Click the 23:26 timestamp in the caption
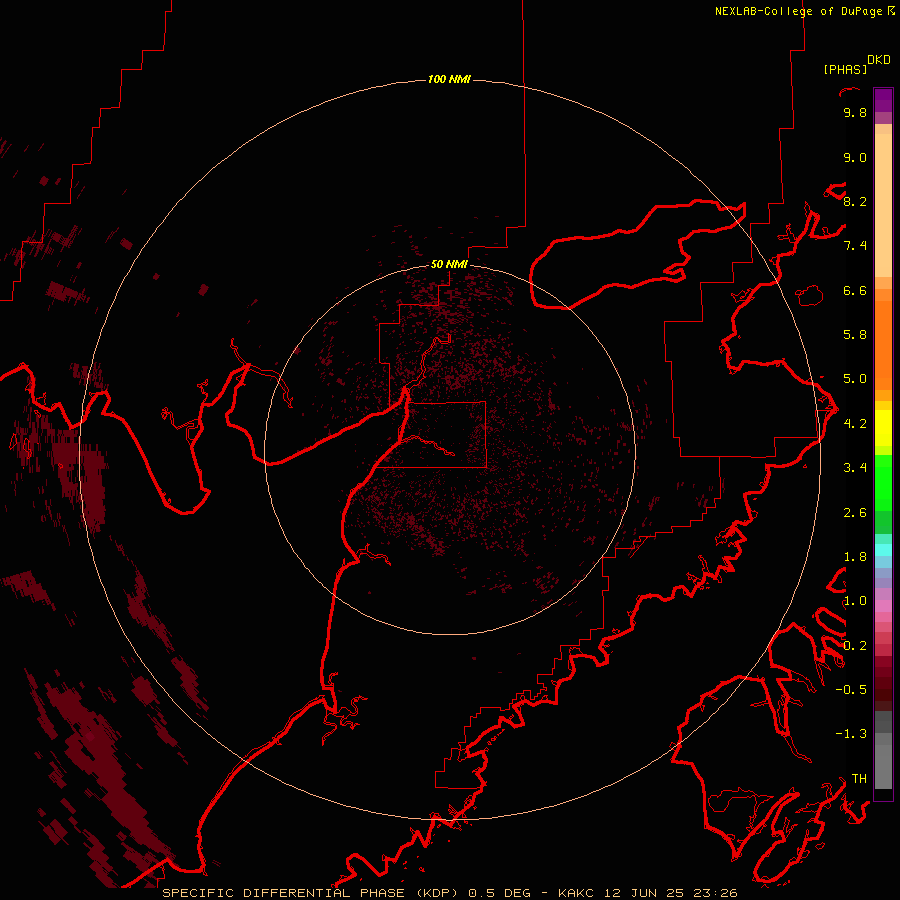900x900 pixels. 715,893
